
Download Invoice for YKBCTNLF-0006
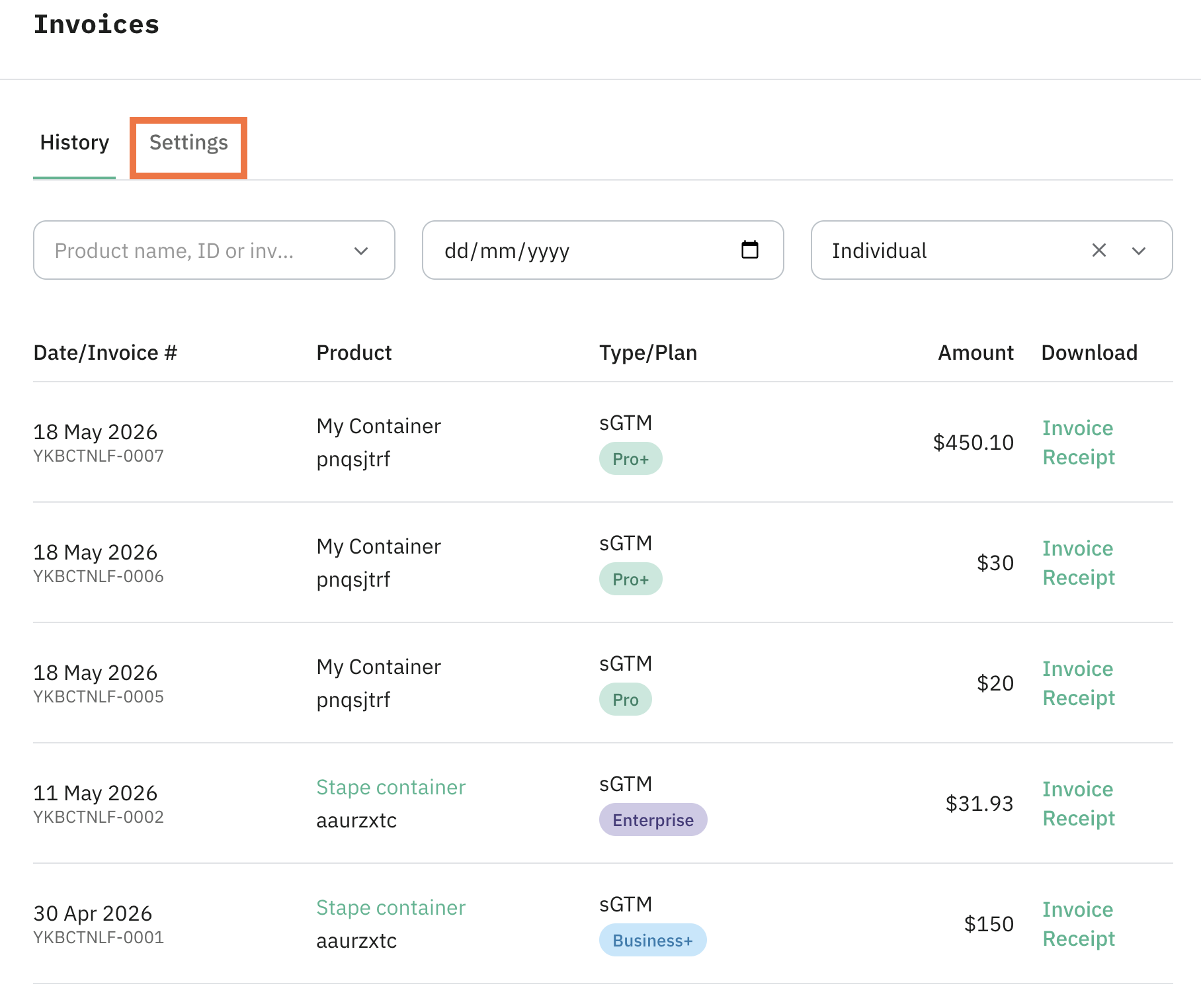(1078, 548)
